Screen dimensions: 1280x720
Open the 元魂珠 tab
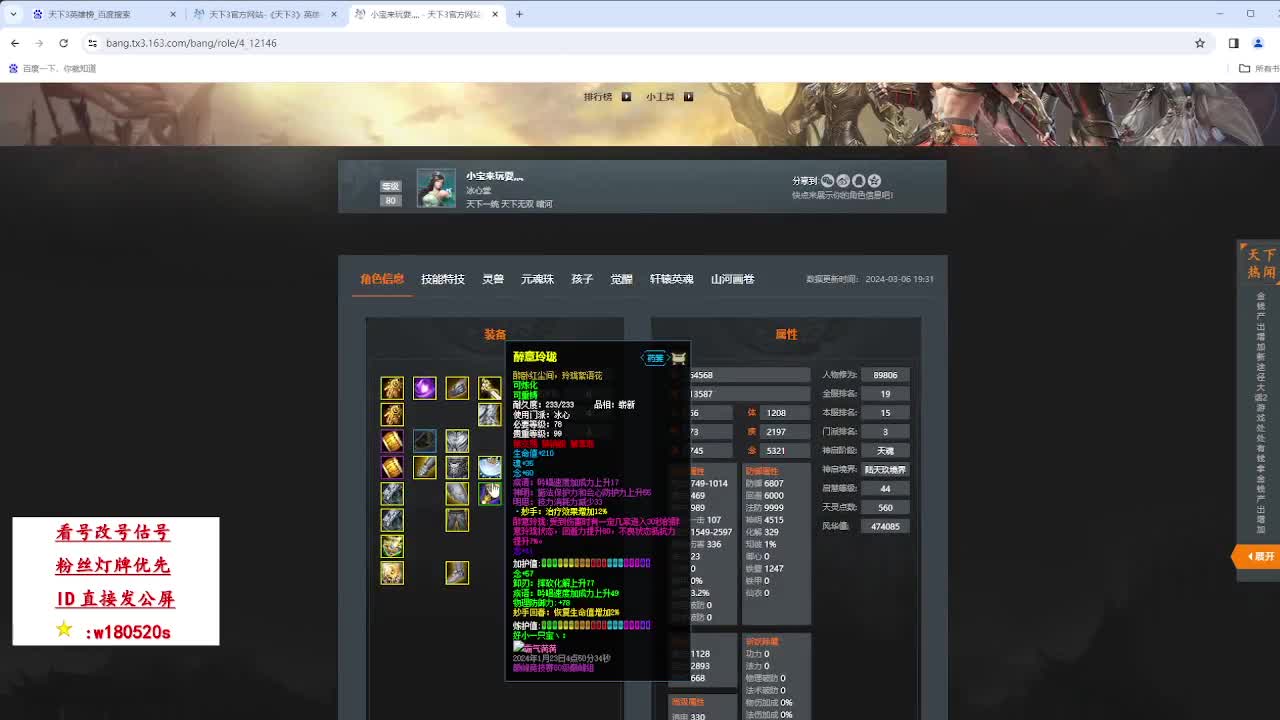click(537, 279)
